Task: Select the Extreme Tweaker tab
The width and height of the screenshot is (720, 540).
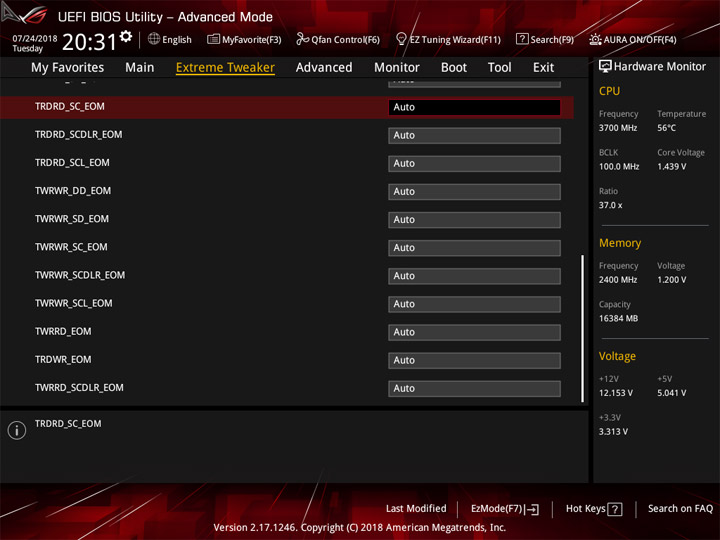Action: 225,68
